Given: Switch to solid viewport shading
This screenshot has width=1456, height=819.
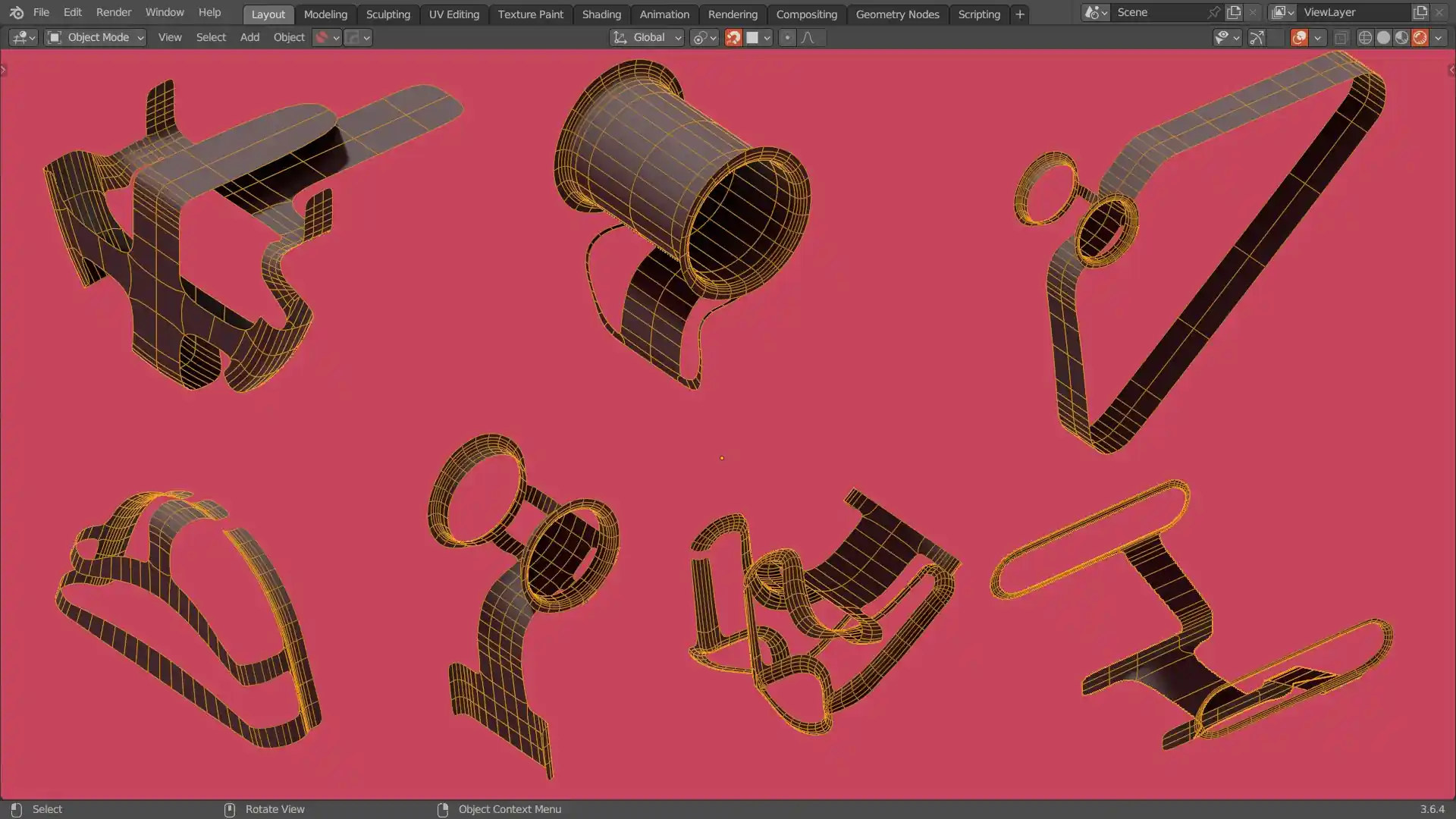Looking at the screenshot, I should (x=1383, y=38).
